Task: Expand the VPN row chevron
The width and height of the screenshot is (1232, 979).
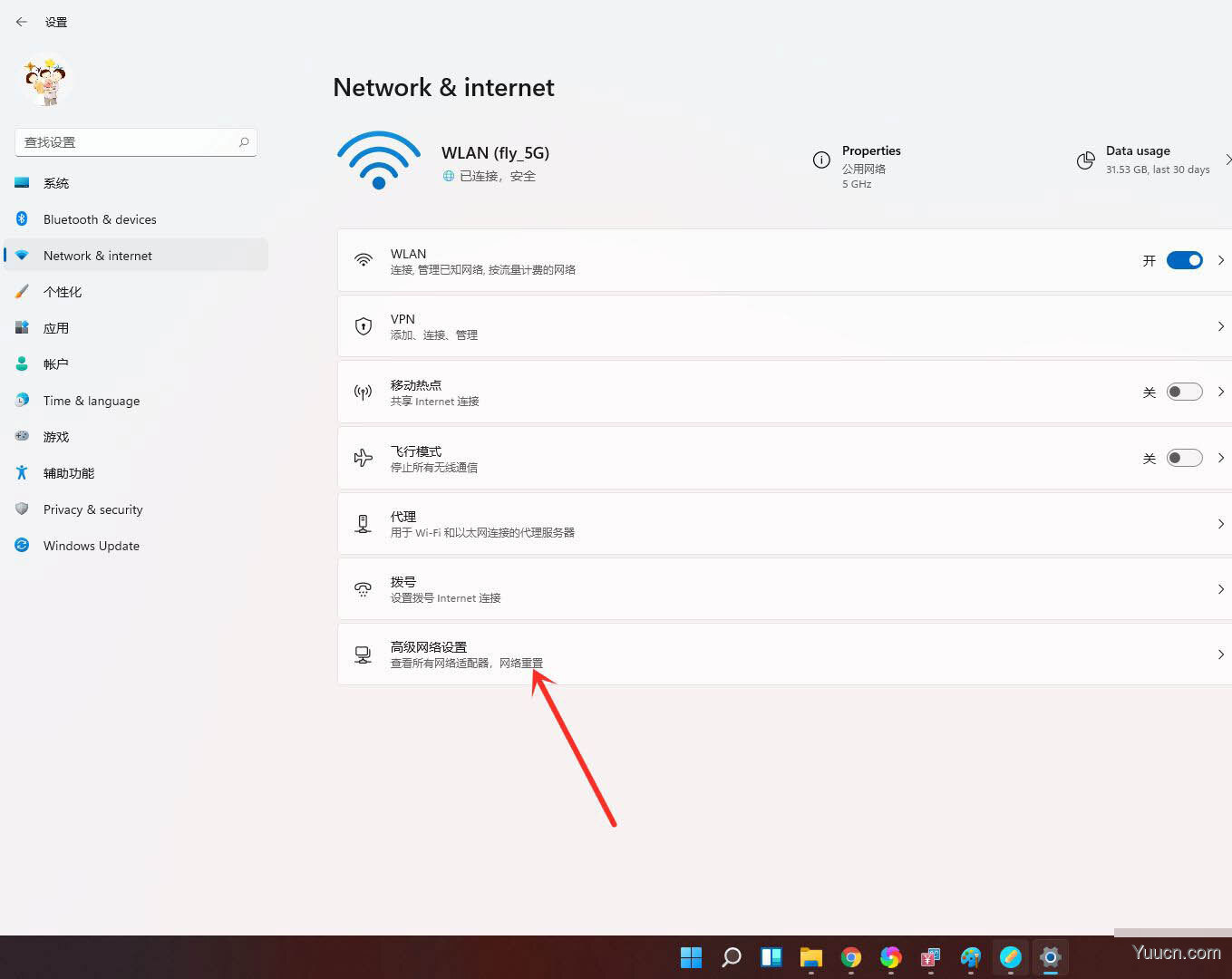Action: pos(1220,326)
